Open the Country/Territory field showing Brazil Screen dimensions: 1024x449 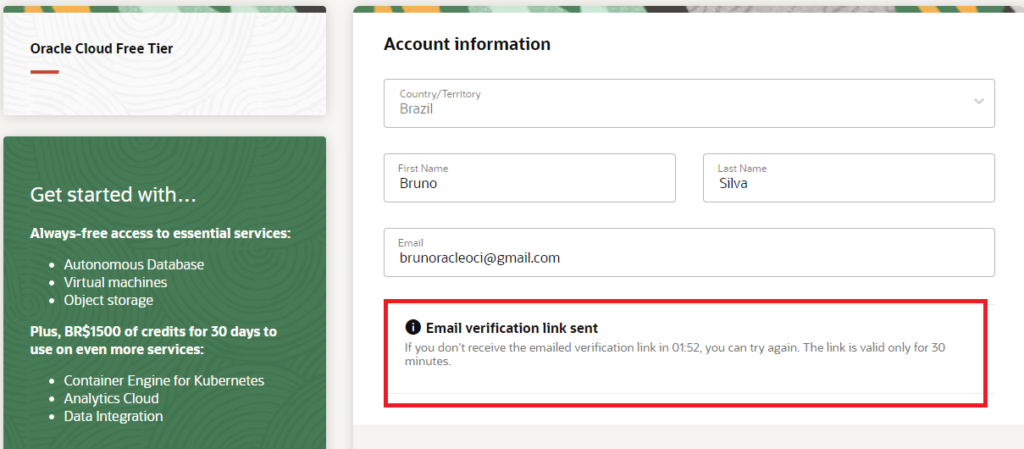coord(689,103)
